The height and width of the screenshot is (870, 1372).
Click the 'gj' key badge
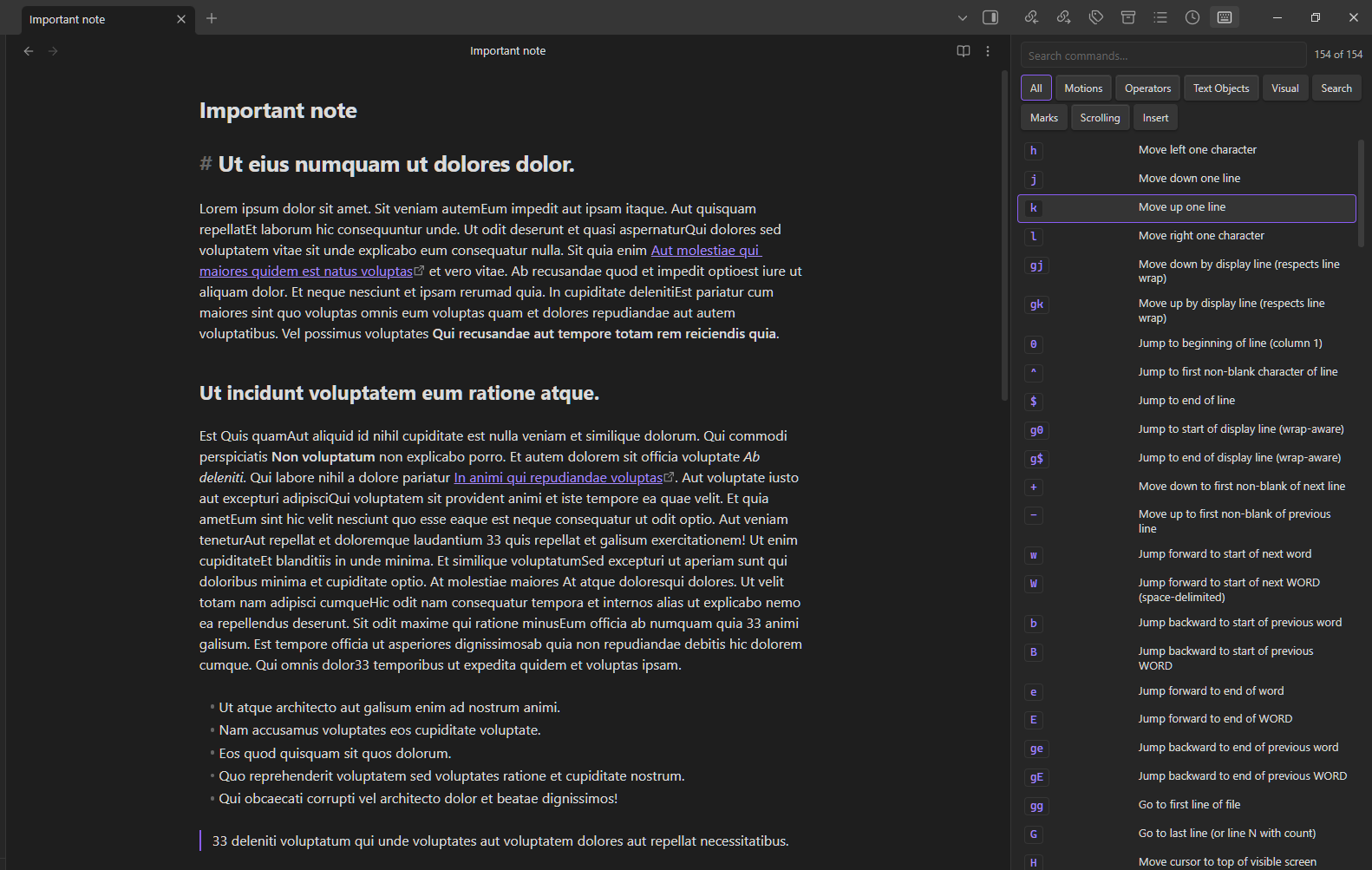[1036, 265]
